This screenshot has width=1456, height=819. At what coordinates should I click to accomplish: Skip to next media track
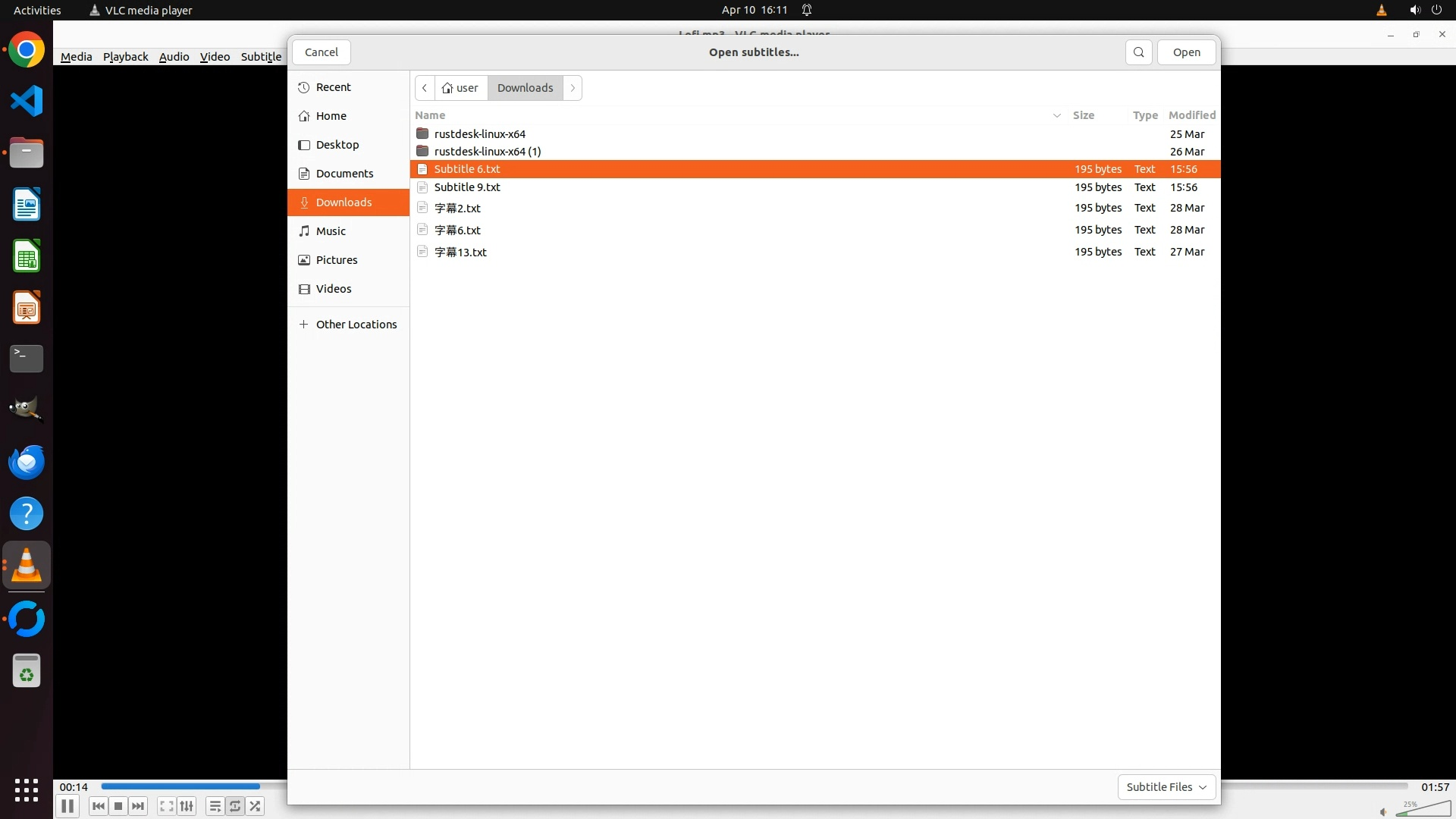point(138,806)
